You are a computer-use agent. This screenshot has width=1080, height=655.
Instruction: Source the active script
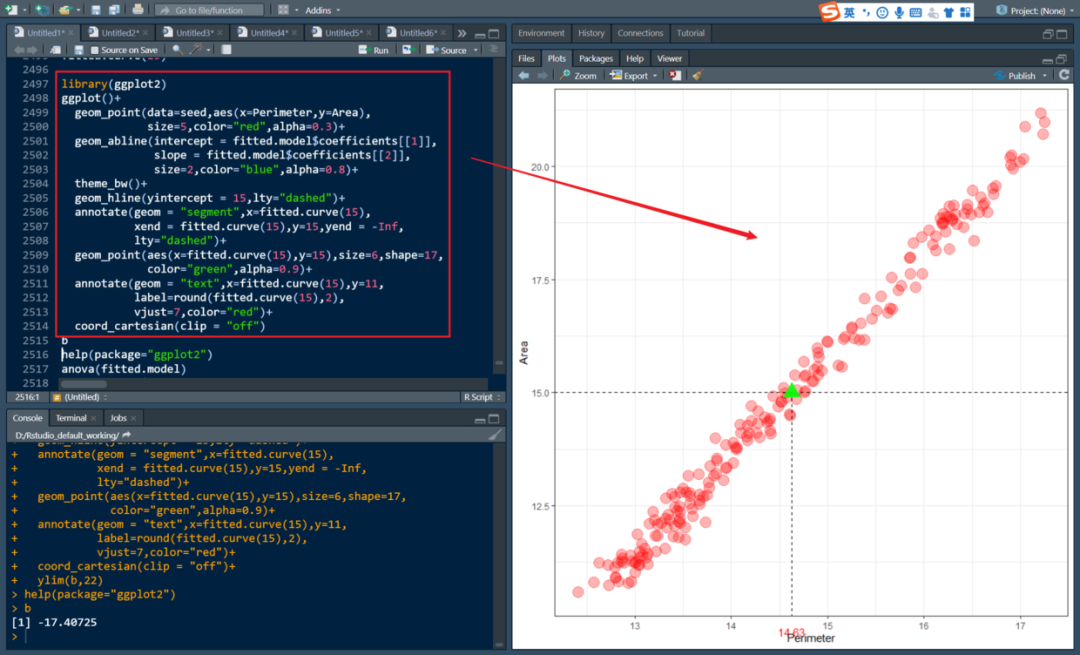click(447, 50)
